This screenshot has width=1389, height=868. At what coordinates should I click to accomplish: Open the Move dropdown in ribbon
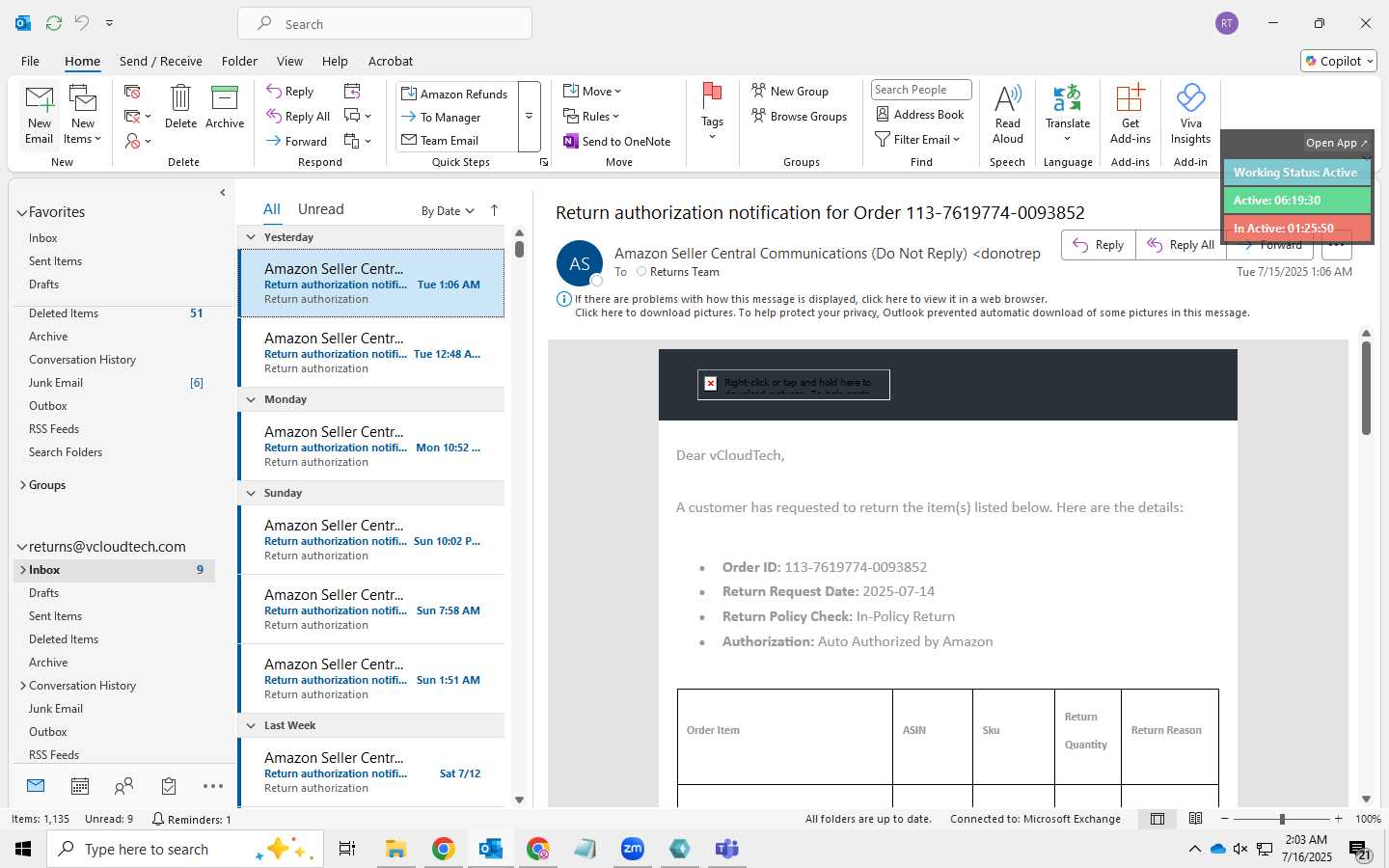(592, 91)
